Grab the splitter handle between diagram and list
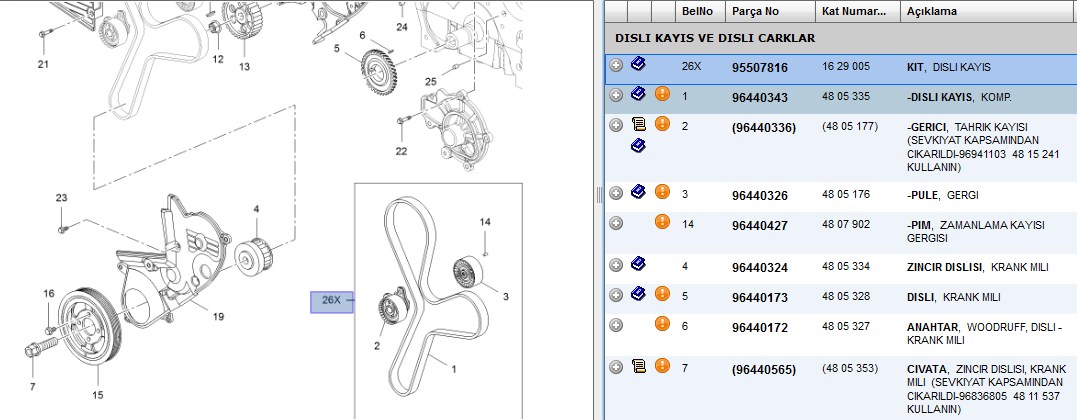The width and height of the screenshot is (1077, 420). pos(598,195)
